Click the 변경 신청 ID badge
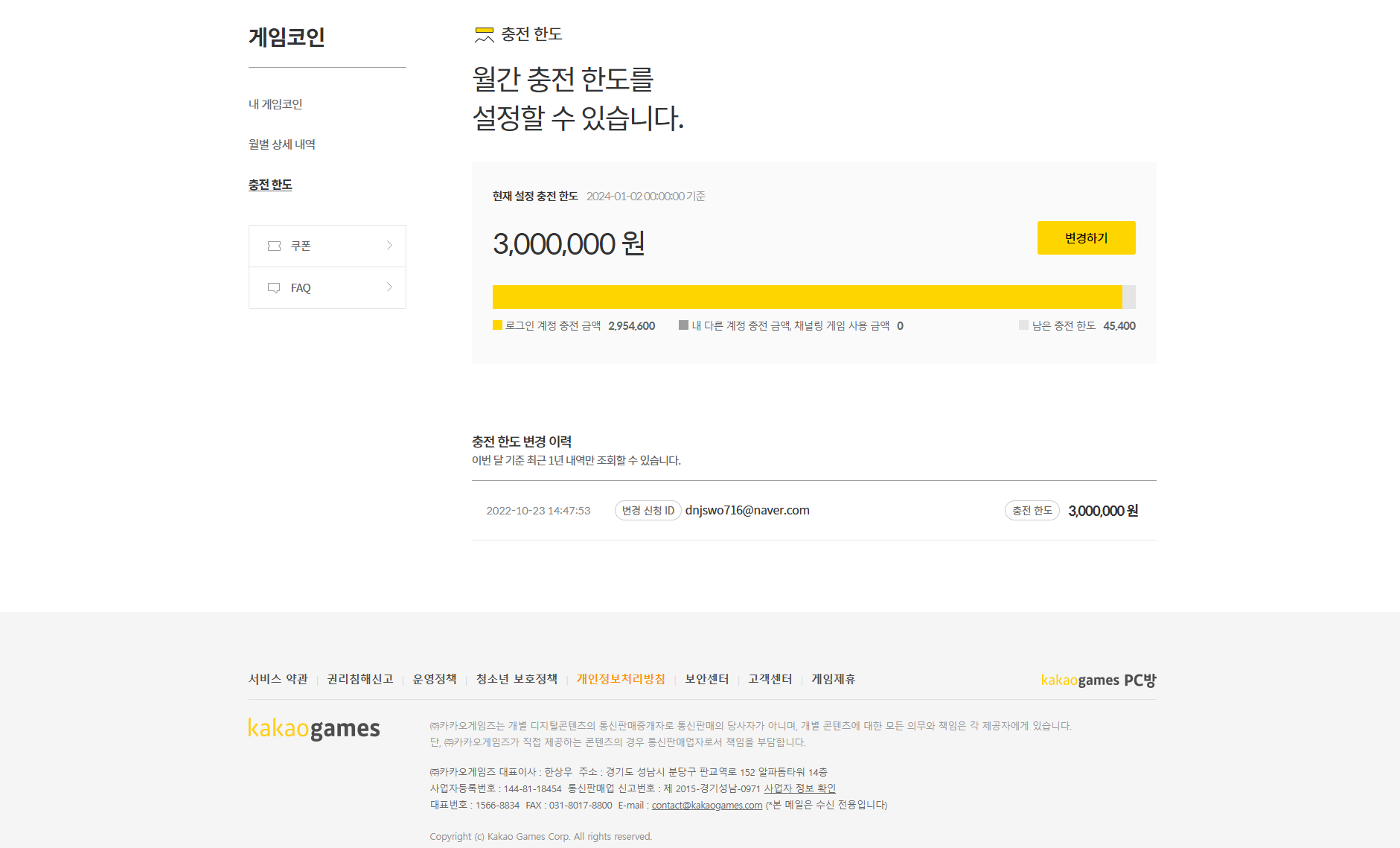This screenshot has width=1400, height=848. (x=648, y=511)
